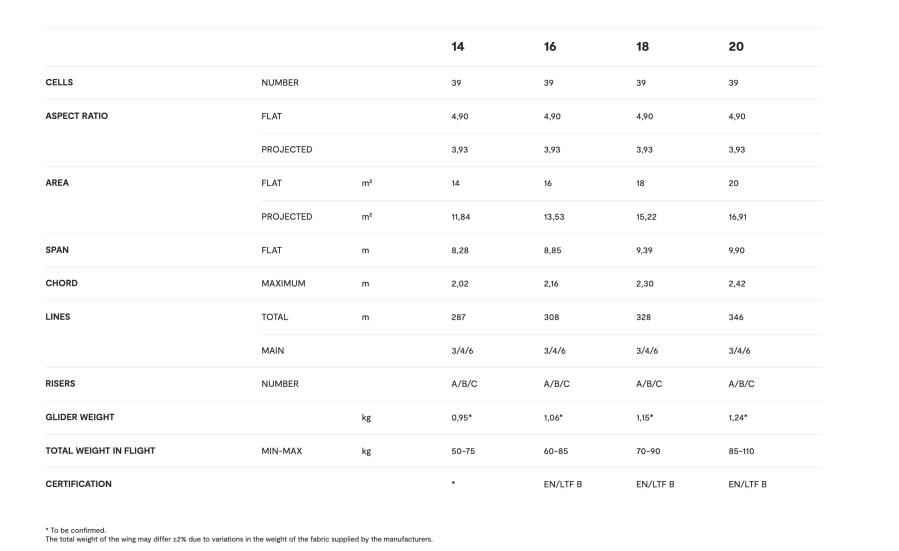Select the ASPECT RATIO row label
Screen dimensions: 899x551
point(77,116)
